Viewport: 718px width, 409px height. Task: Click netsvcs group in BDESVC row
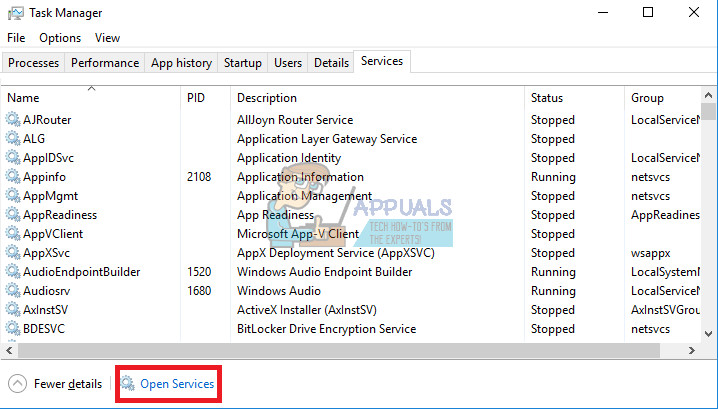pos(651,329)
